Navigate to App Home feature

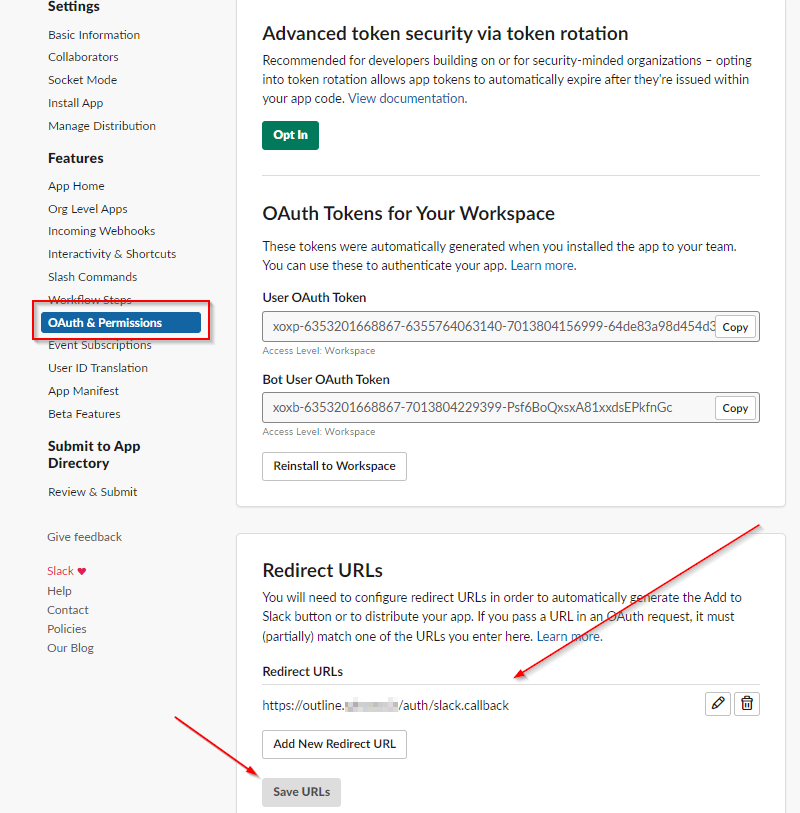pos(76,186)
